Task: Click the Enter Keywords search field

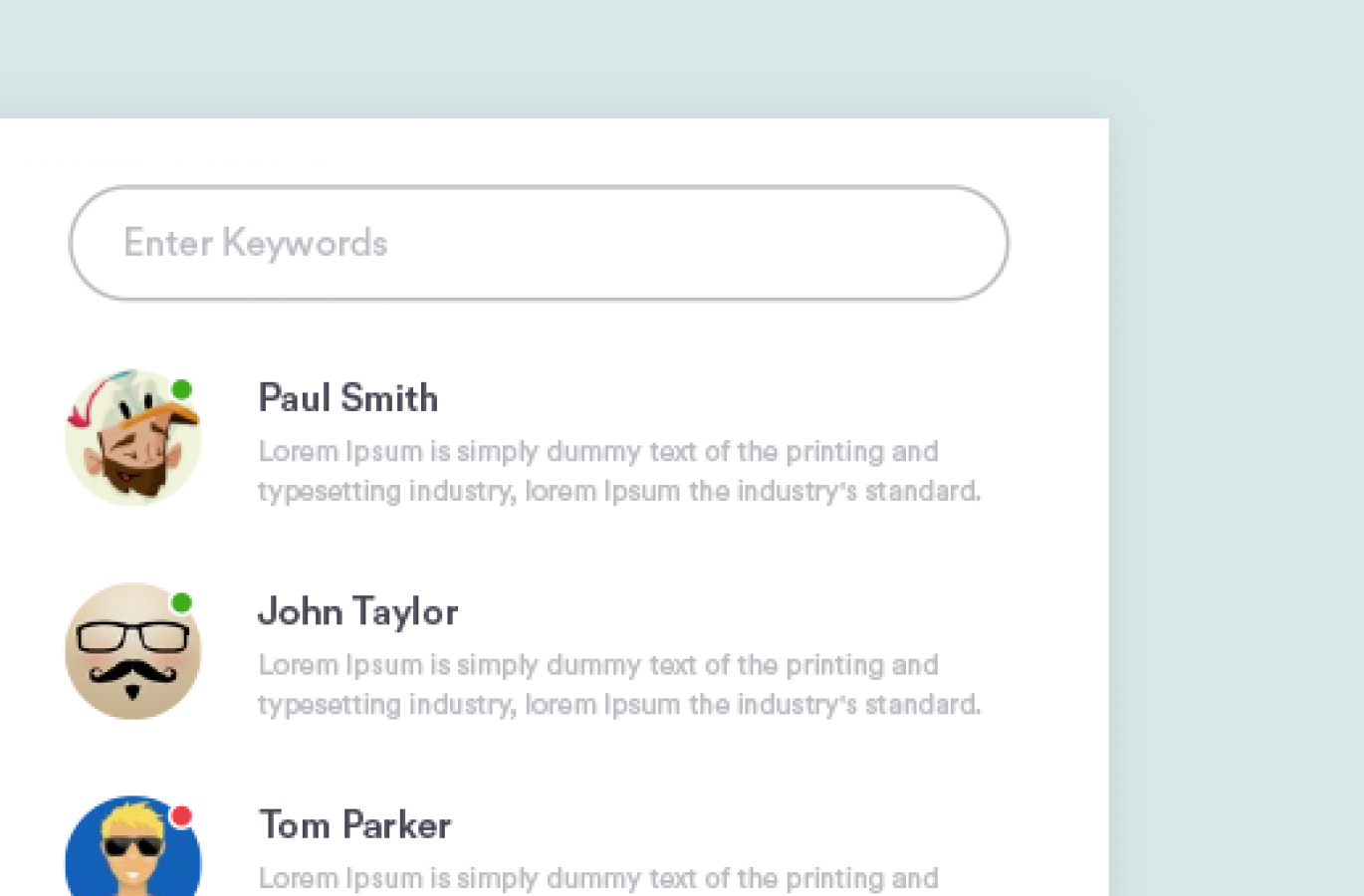Action: tap(539, 243)
